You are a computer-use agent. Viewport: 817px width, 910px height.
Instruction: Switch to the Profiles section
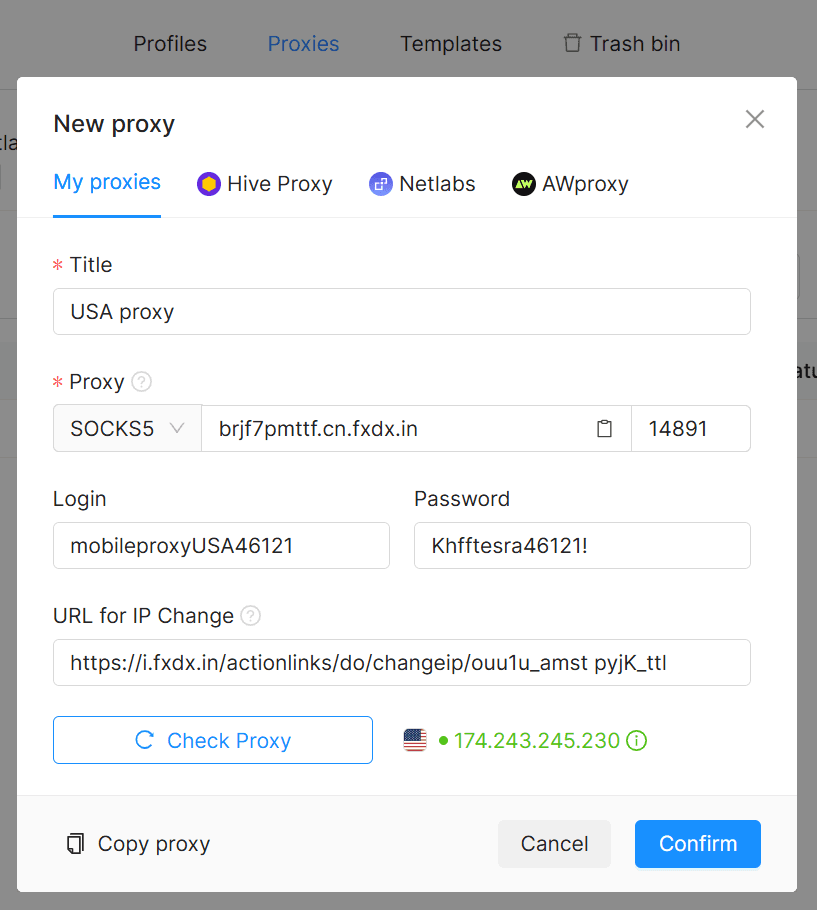click(170, 43)
